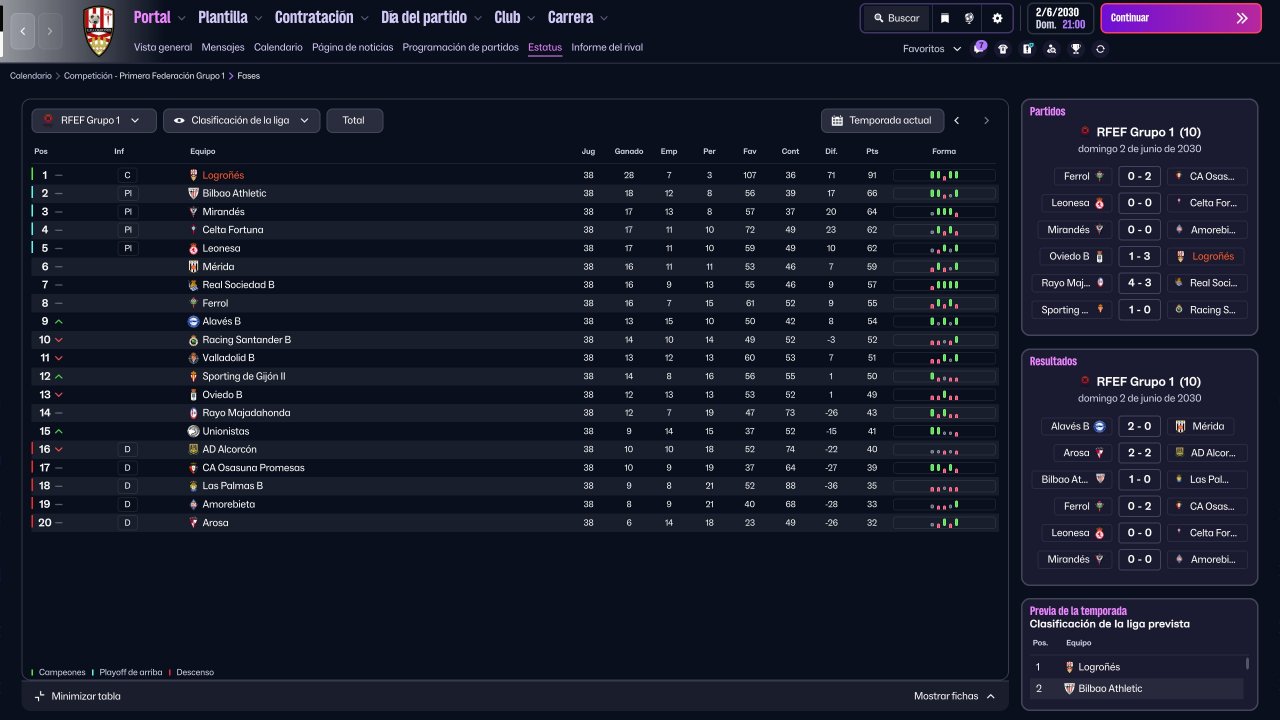1280x720 pixels.
Task: Go forward with the right arrow
Action: click(x=50, y=31)
